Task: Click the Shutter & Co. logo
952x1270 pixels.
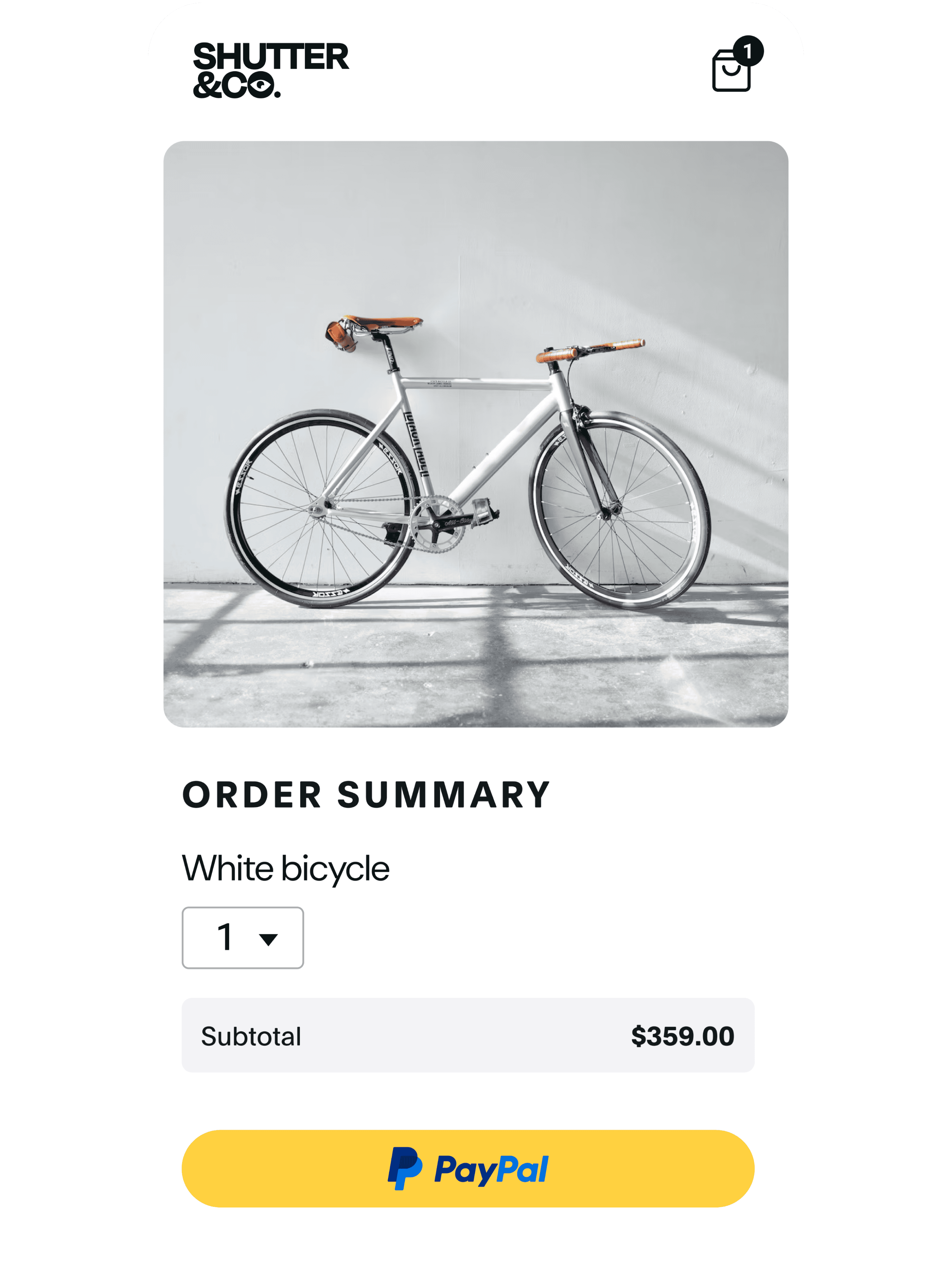Action: coord(270,70)
